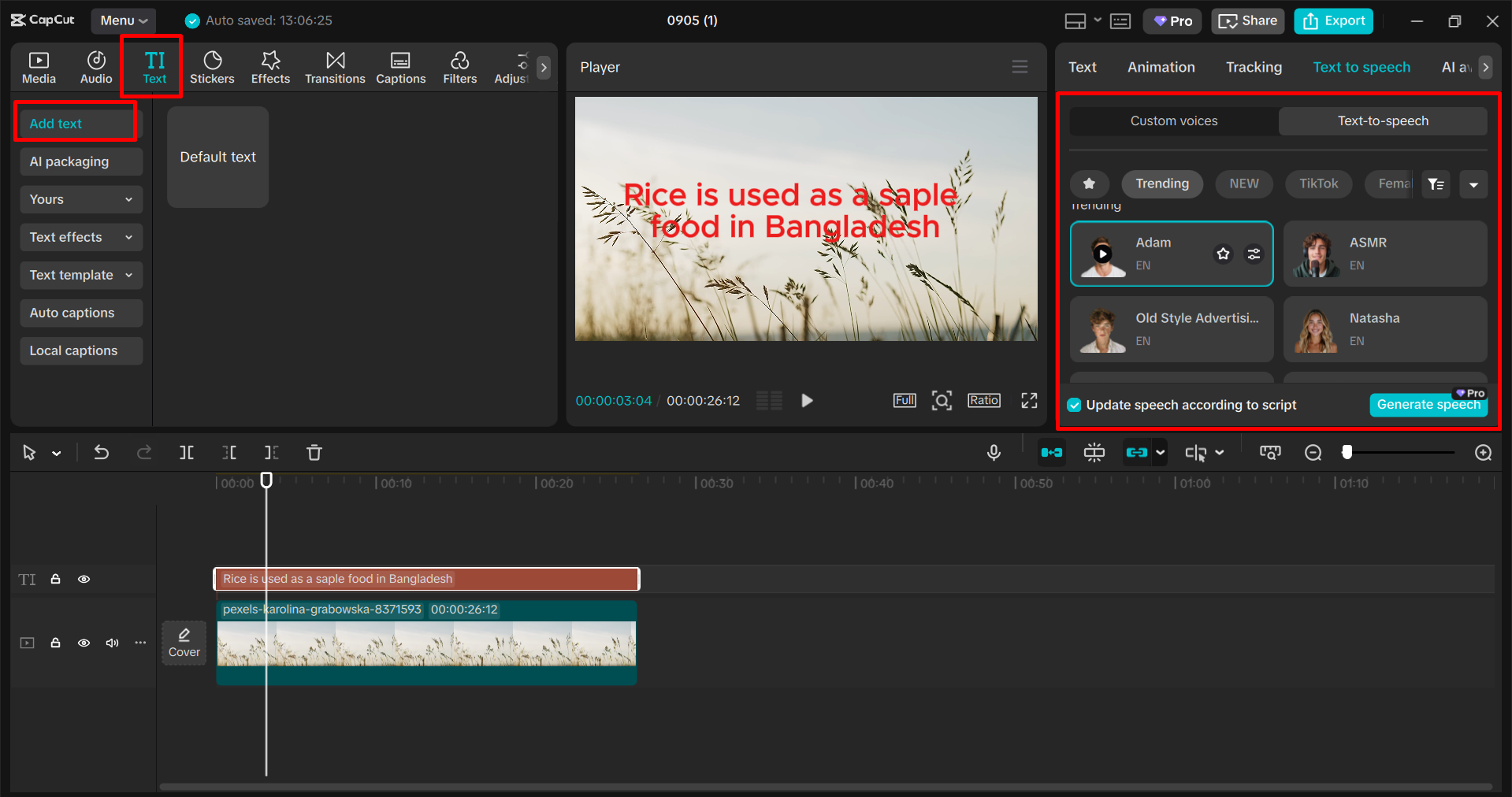This screenshot has width=1512, height=797.
Task: Favorite the Adam voice with star icon
Action: 1223,254
